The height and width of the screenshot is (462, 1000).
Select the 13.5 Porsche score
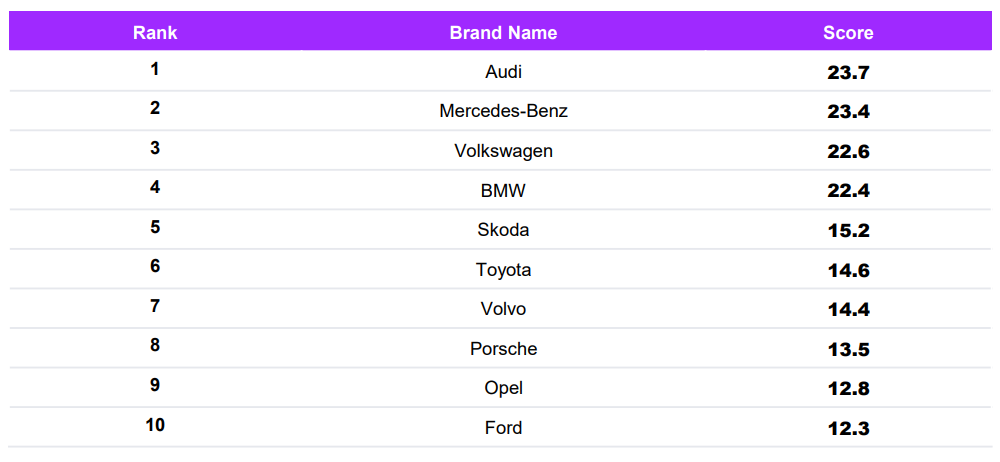pos(848,350)
